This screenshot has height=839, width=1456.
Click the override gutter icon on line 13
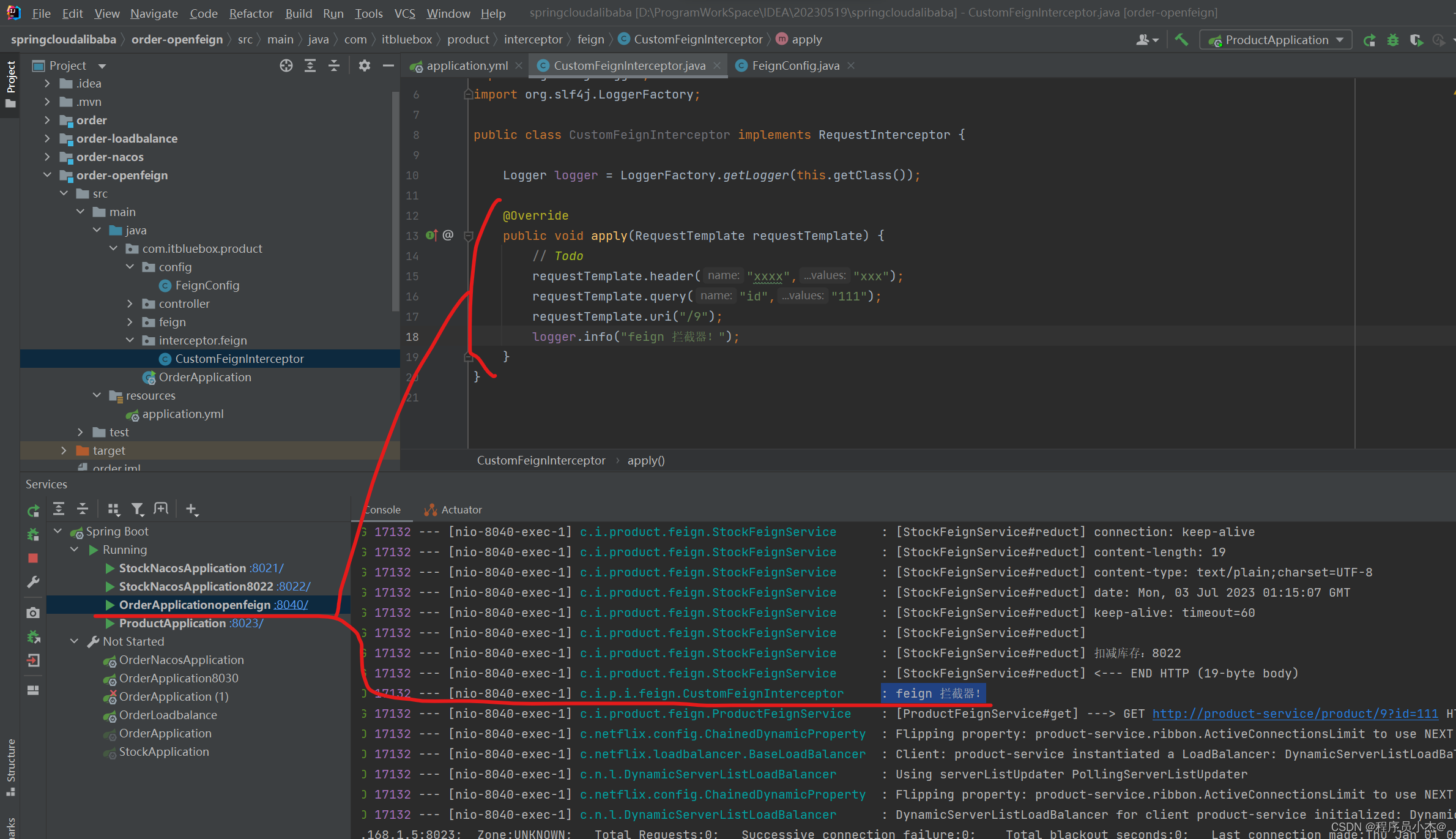tap(431, 235)
